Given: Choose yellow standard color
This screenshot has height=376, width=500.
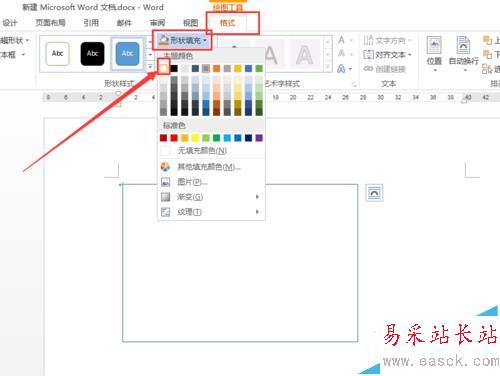Looking at the screenshot, I should point(195,138).
